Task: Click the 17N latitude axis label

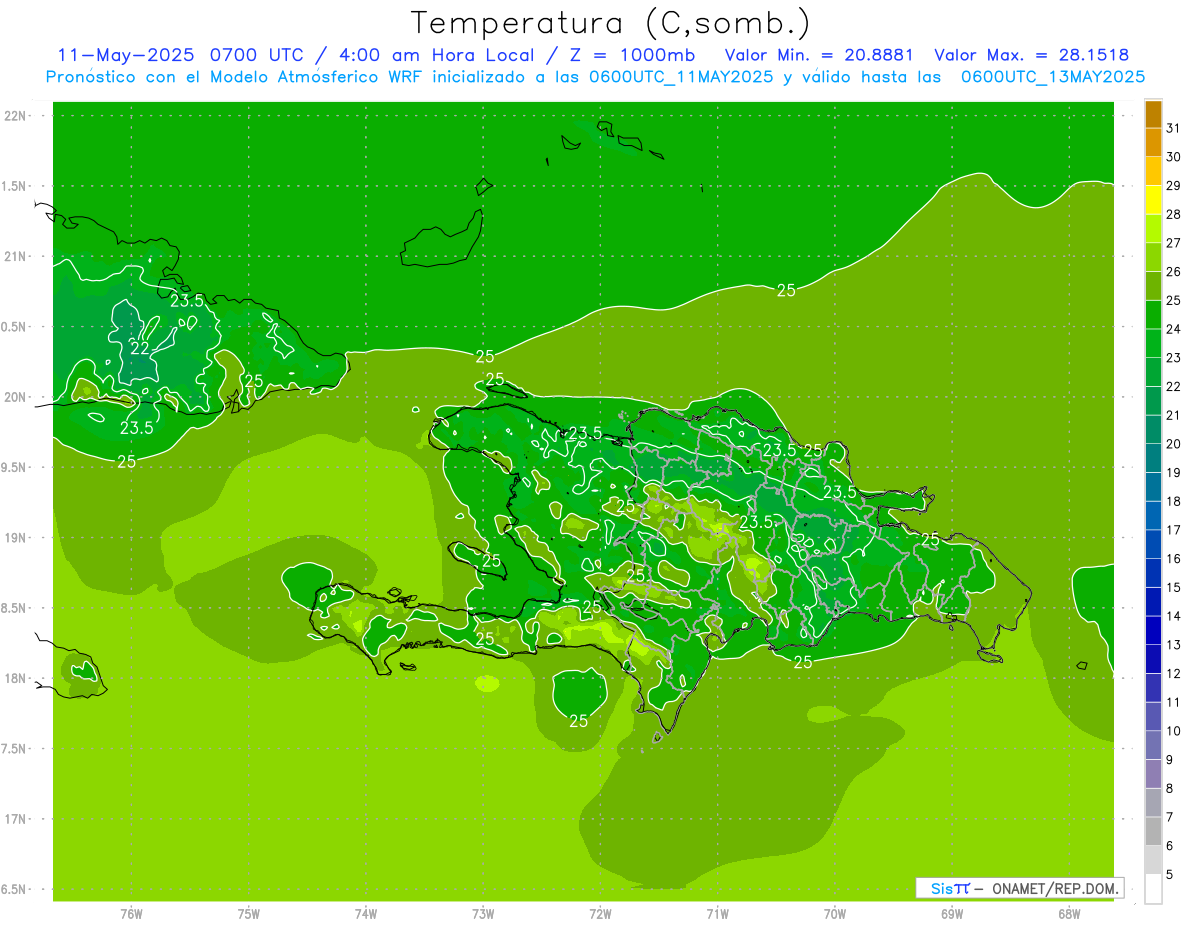Action: coord(14,819)
